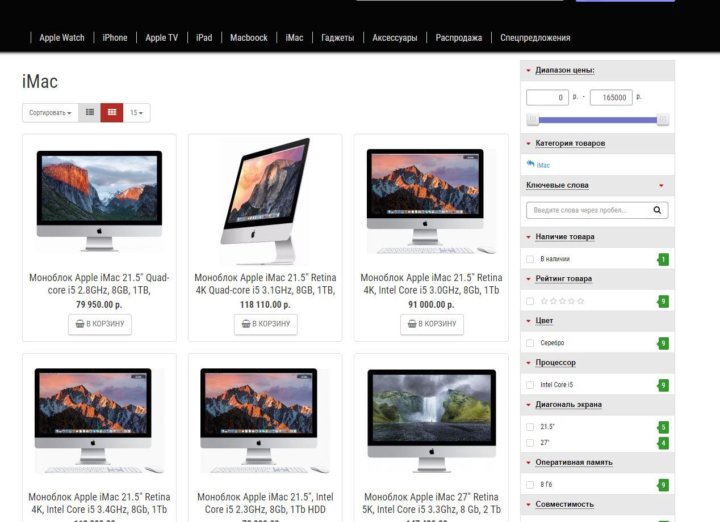This screenshot has width=720, height=522.
Task: Open the iMac menu item
Action: 294,38
